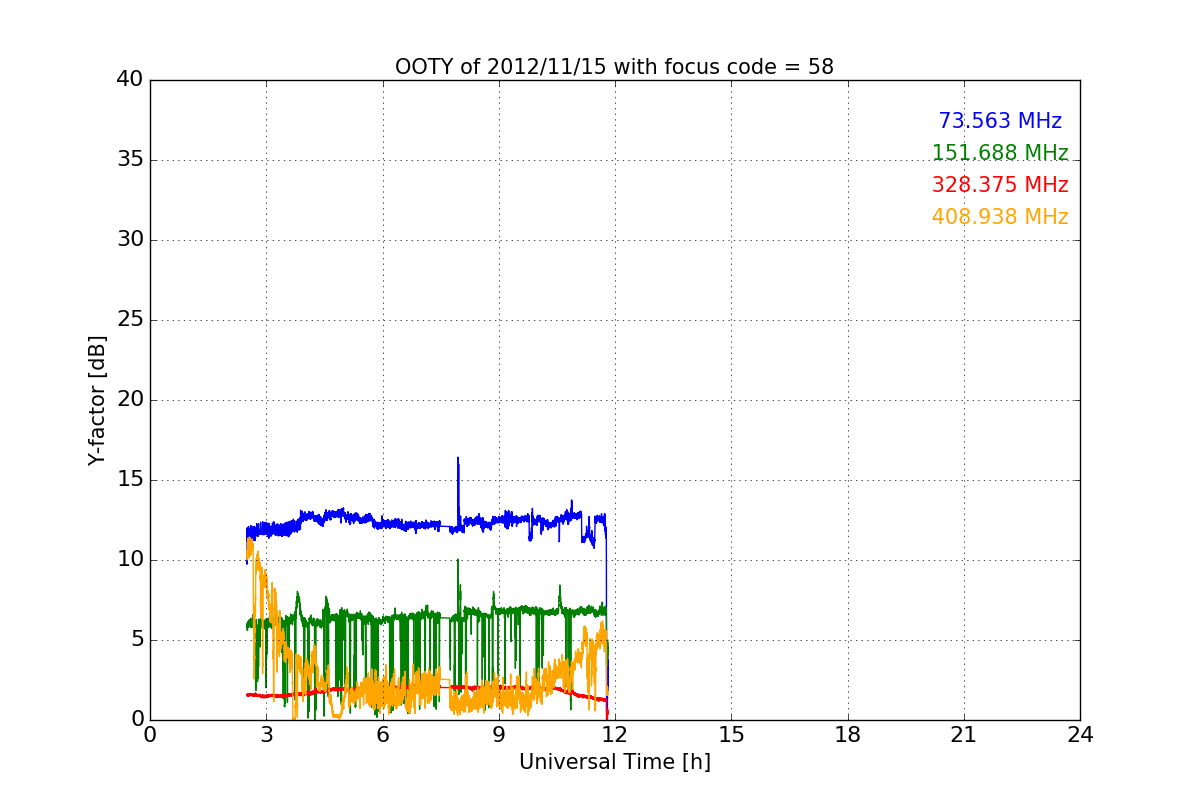Click the x-axis tick label 18
1200x800 pixels.
tap(848, 735)
